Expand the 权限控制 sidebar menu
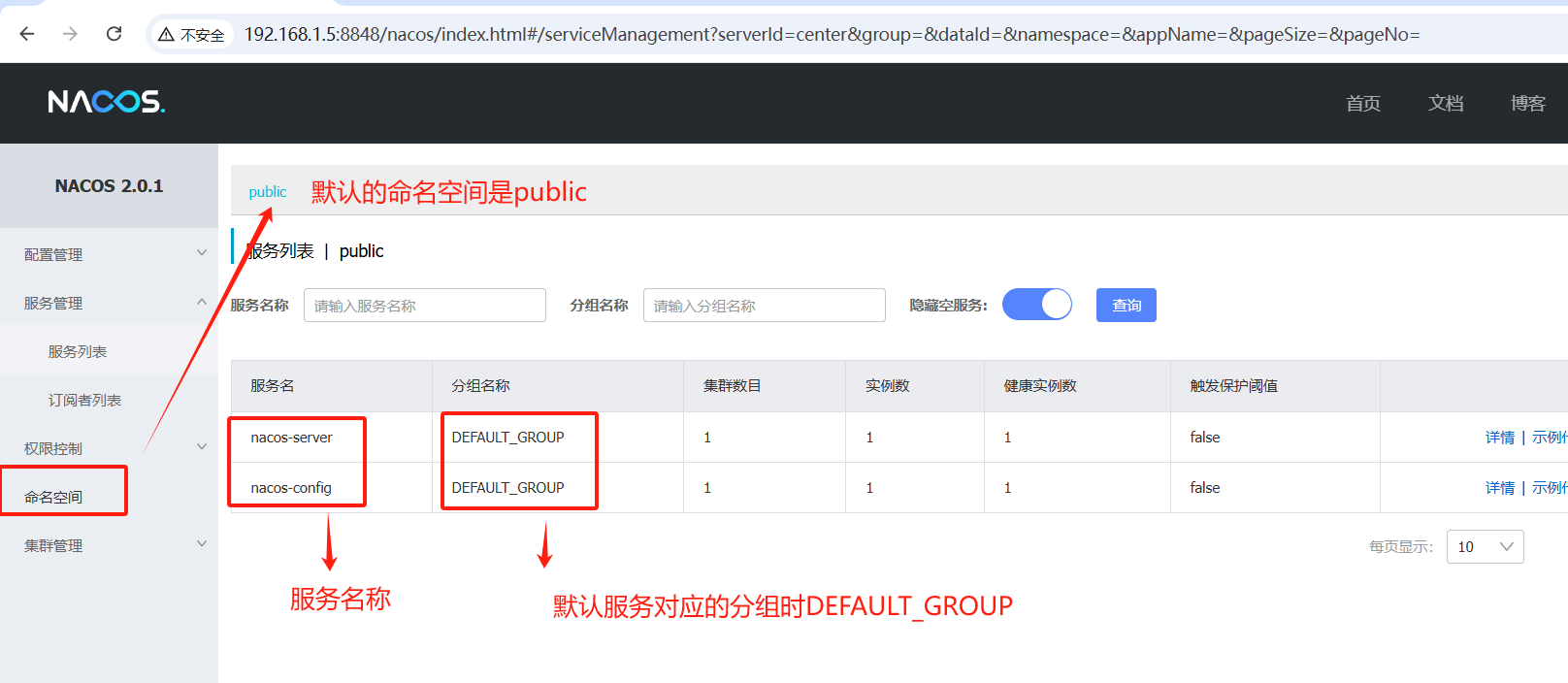This screenshot has height=683, width=1568. 109,447
